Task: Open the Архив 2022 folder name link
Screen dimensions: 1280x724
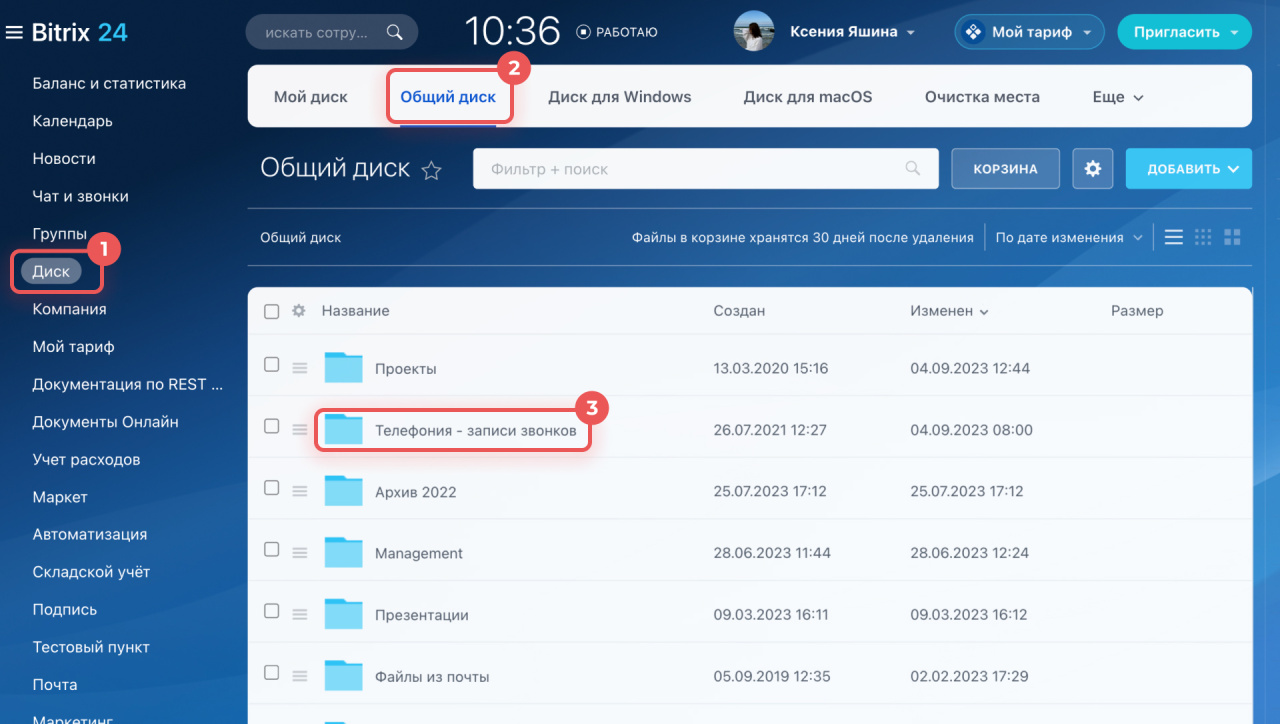Action: pyautogui.click(x=415, y=492)
